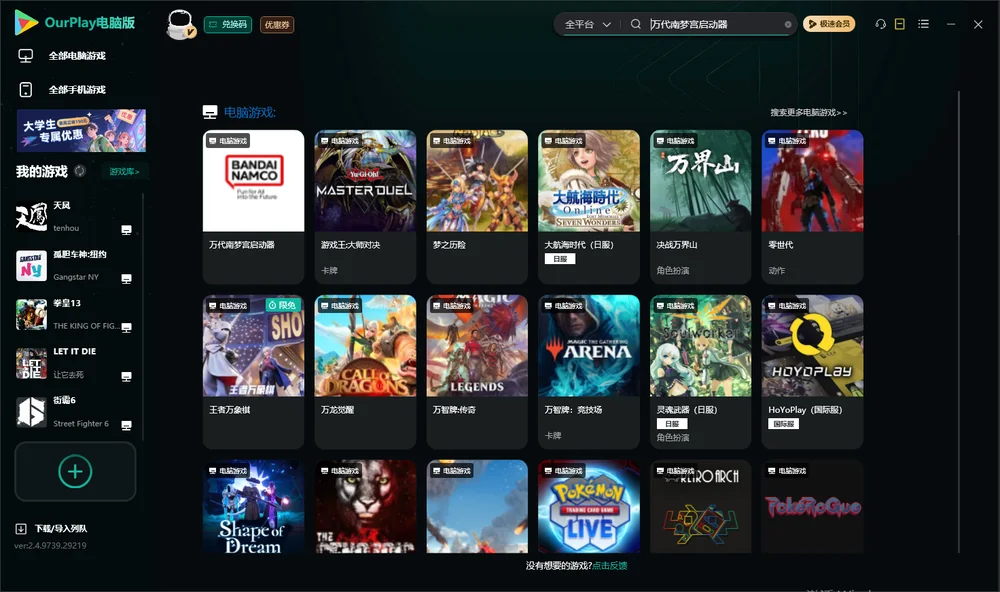Click the 点击反馈 feedback link
This screenshot has width=1000, height=592.
pyautogui.click(x=610, y=566)
